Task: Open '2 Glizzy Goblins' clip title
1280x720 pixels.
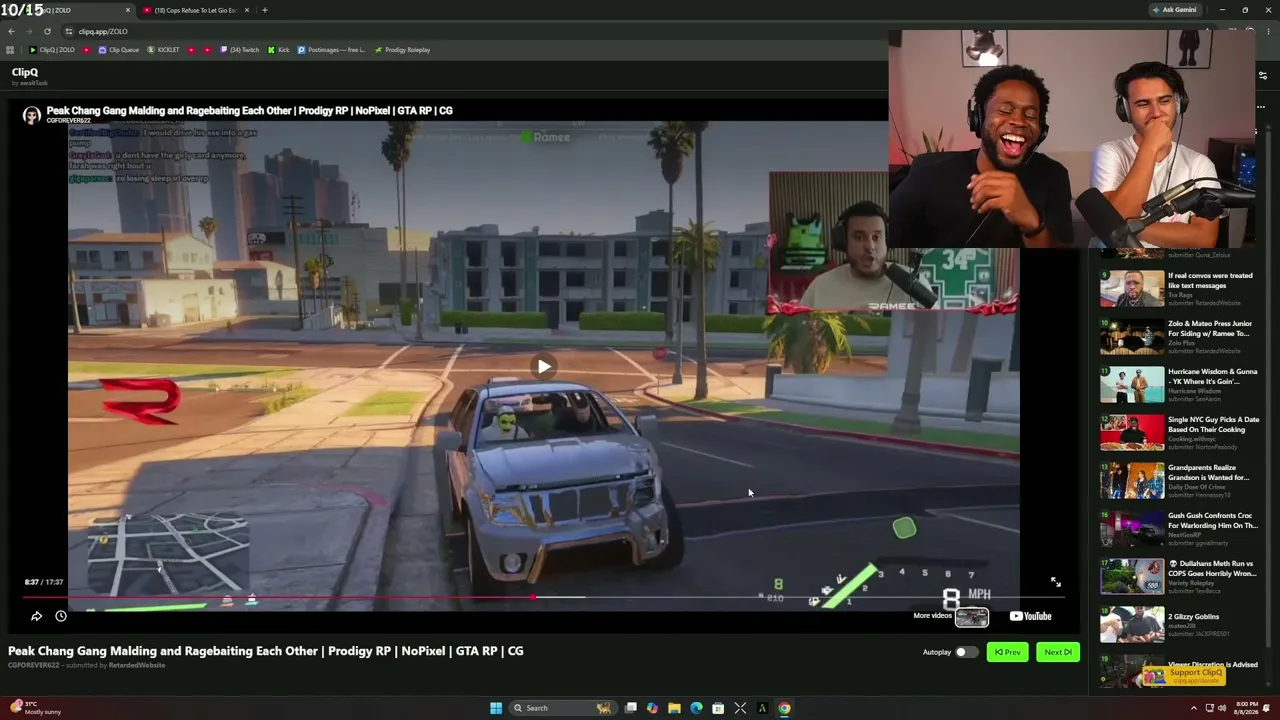Action: coord(1193,617)
